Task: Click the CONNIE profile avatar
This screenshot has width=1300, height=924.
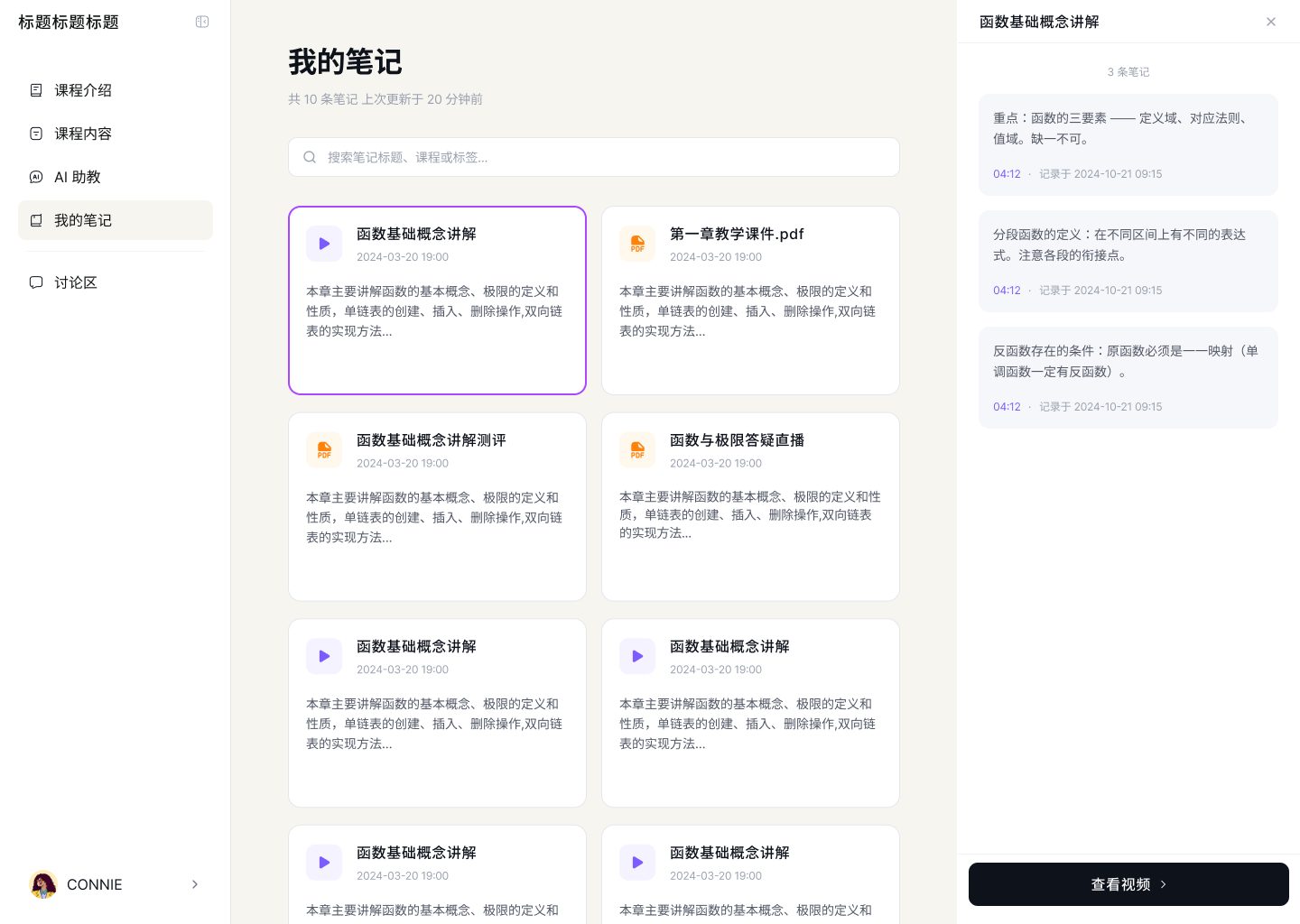Action: pyautogui.click(x=43, y=884)
